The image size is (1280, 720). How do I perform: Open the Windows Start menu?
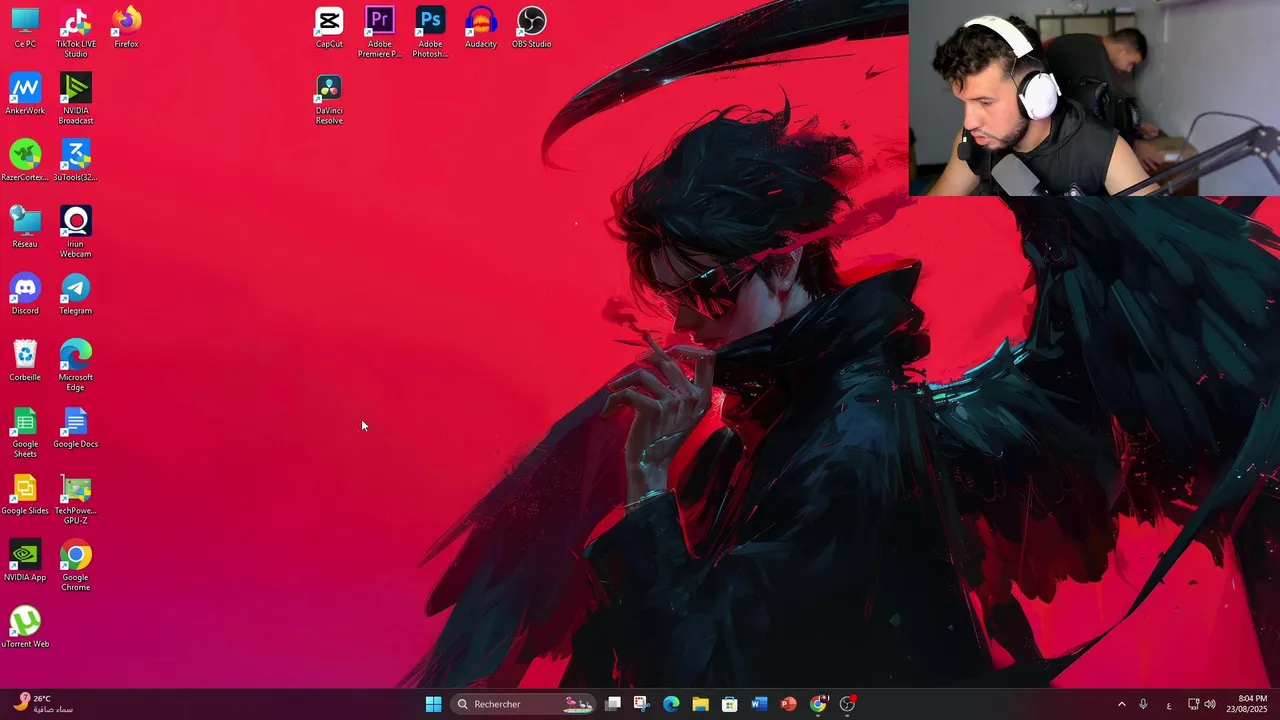[433, 704]
